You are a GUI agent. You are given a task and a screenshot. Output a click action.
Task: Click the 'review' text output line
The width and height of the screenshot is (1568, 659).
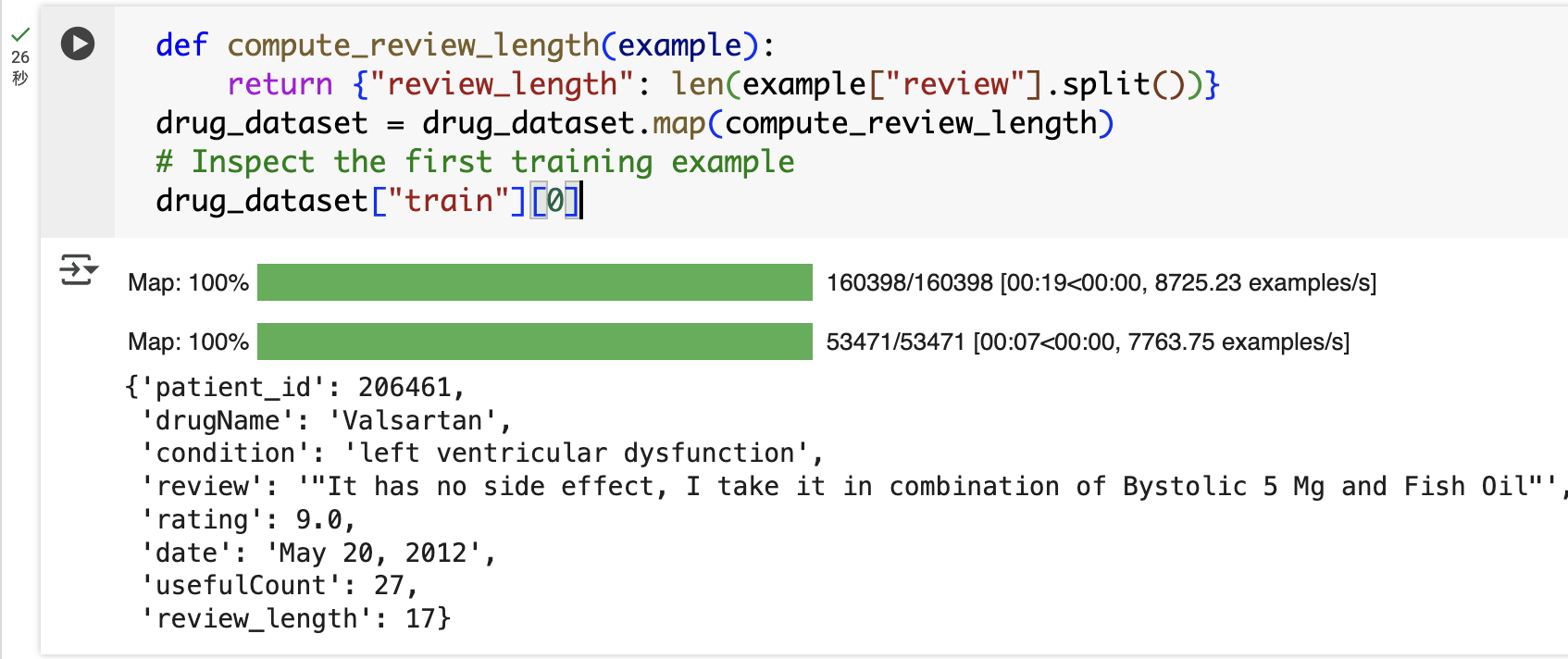point(852,486)
